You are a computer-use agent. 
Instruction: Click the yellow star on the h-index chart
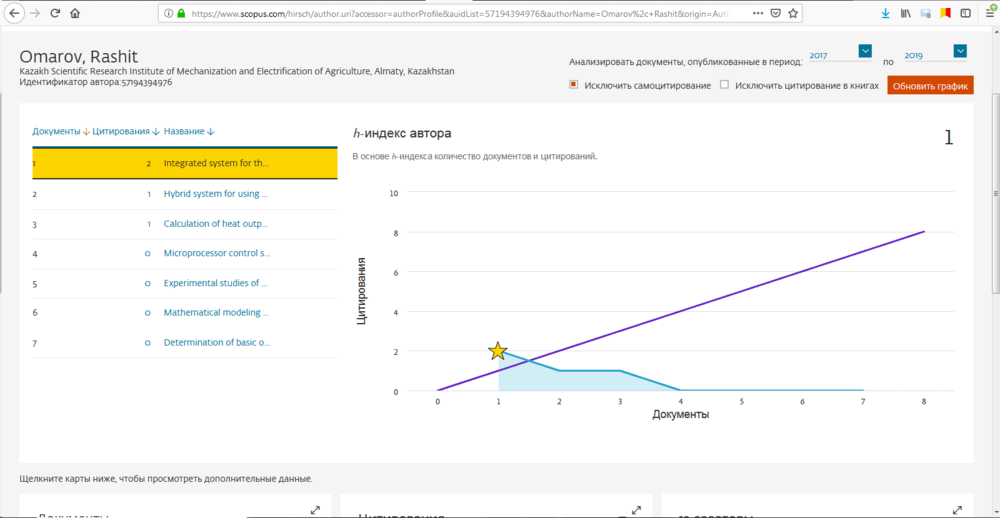point(498,351)
